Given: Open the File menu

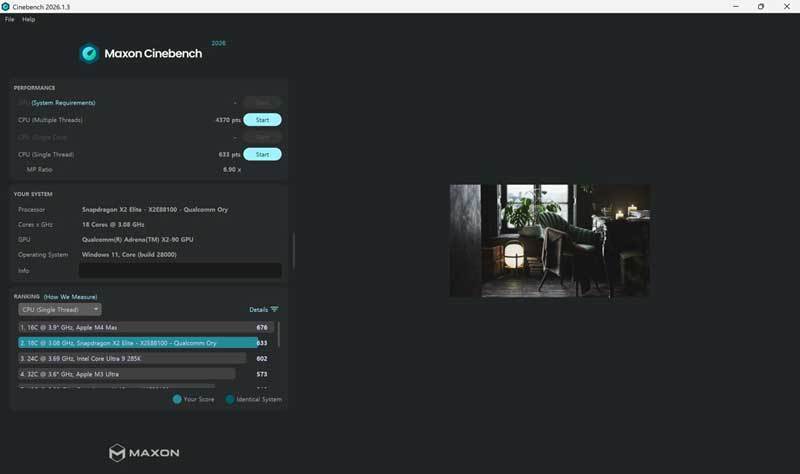Looking at the screenshot, I should tap(10, 19).
